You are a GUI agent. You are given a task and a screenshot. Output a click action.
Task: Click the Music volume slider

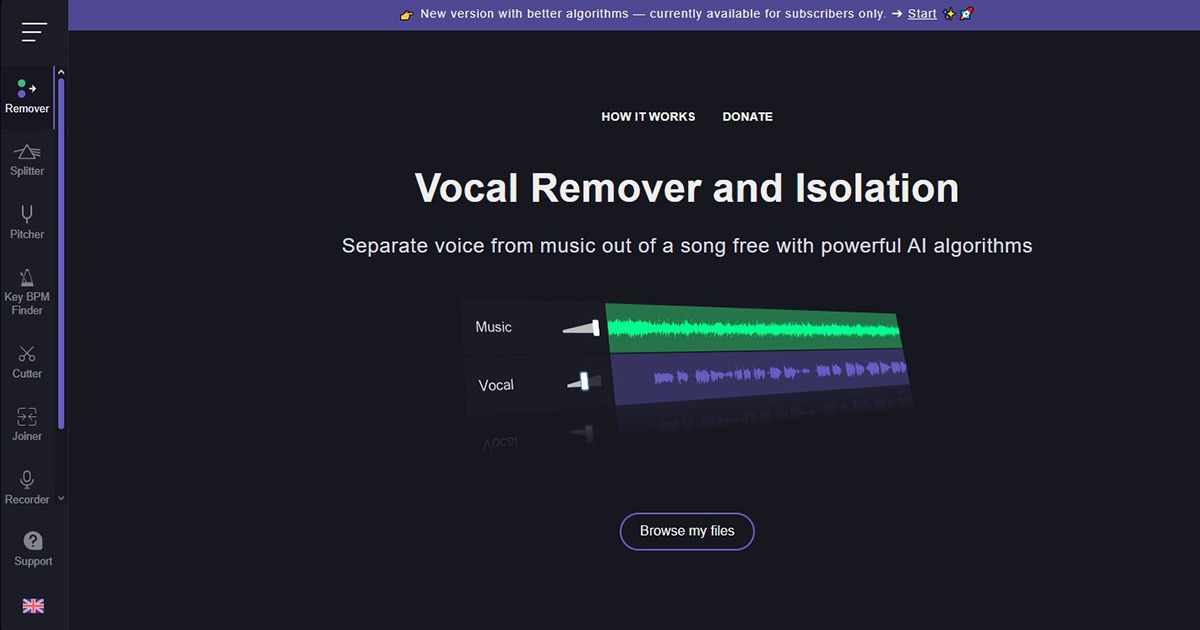(581, 327)
